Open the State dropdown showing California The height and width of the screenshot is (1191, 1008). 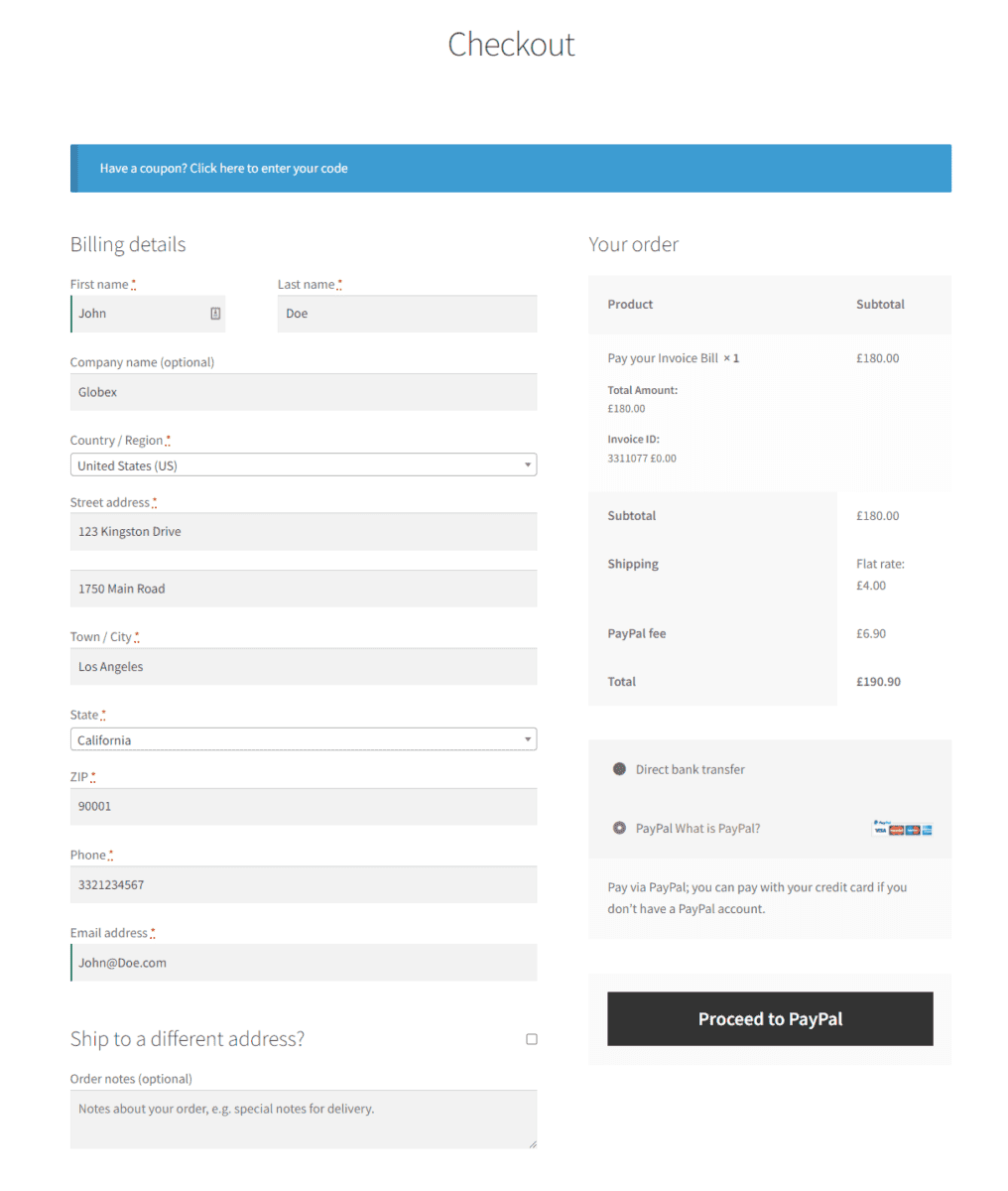tap(304, 740)
